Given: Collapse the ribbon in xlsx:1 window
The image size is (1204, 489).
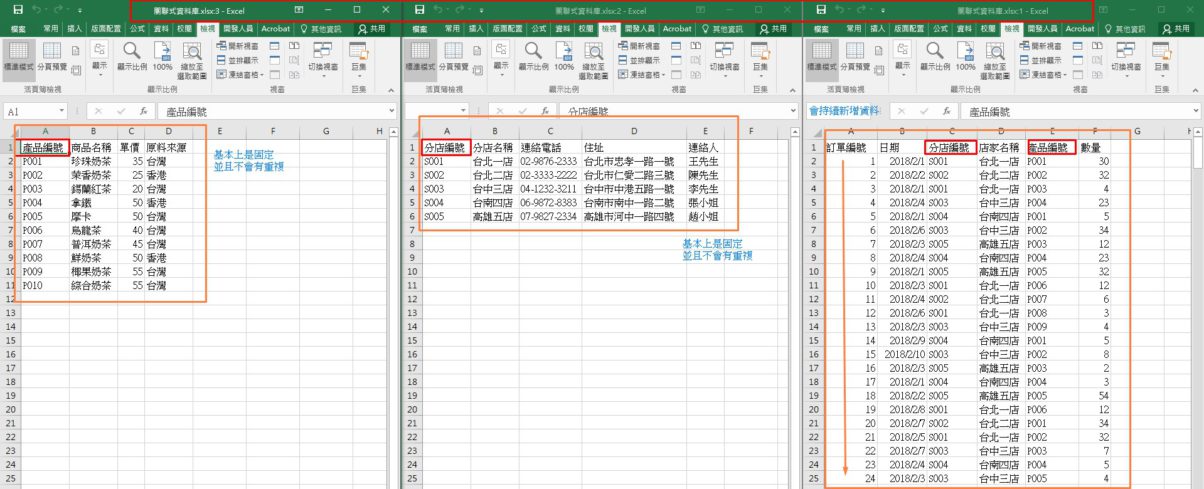Looking at the screenshot, I should click(1195, 92).
